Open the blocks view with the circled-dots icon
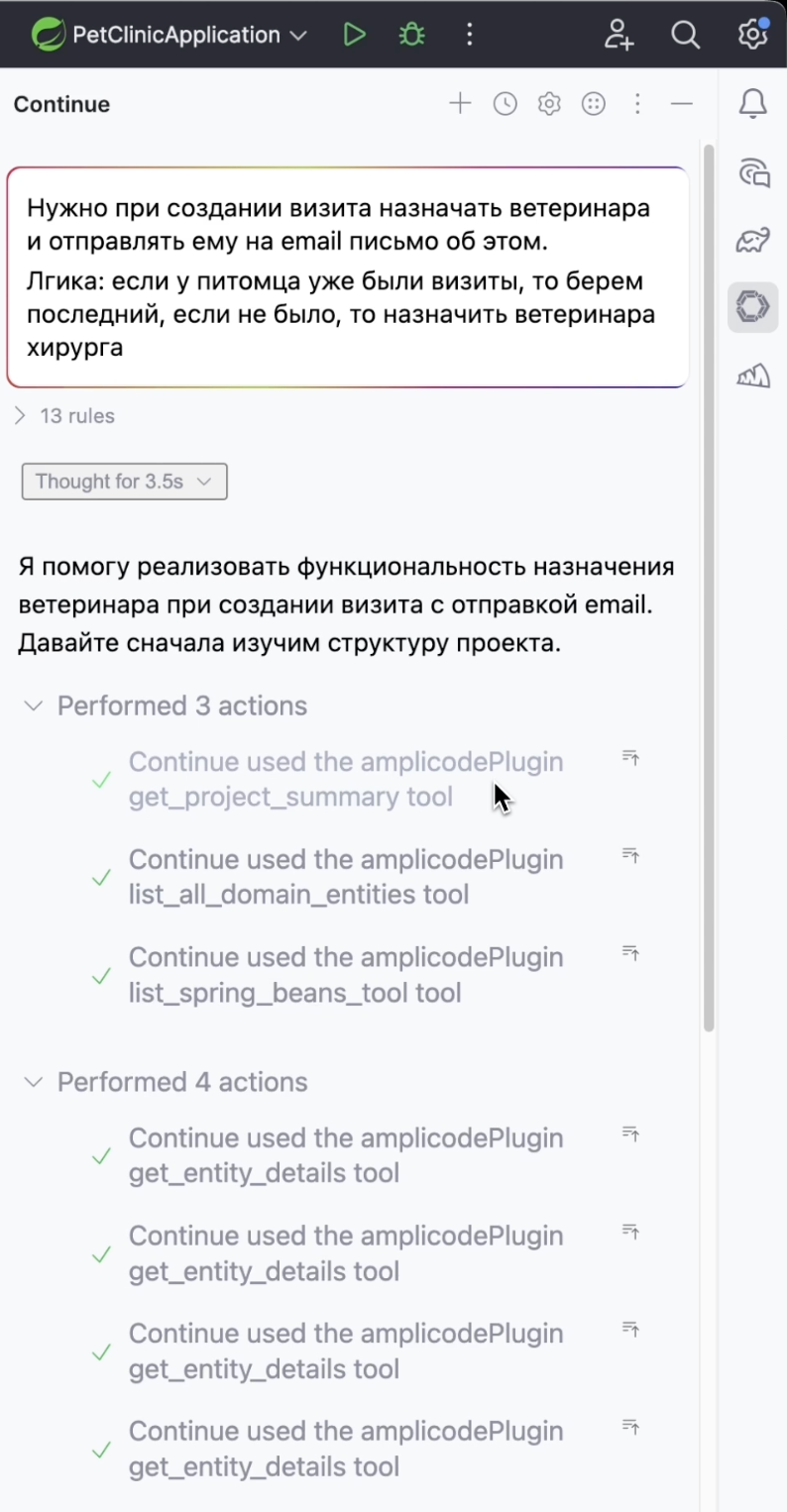Image resolution: width=787 pixels, height=1512 pixels. coord(593,103)
